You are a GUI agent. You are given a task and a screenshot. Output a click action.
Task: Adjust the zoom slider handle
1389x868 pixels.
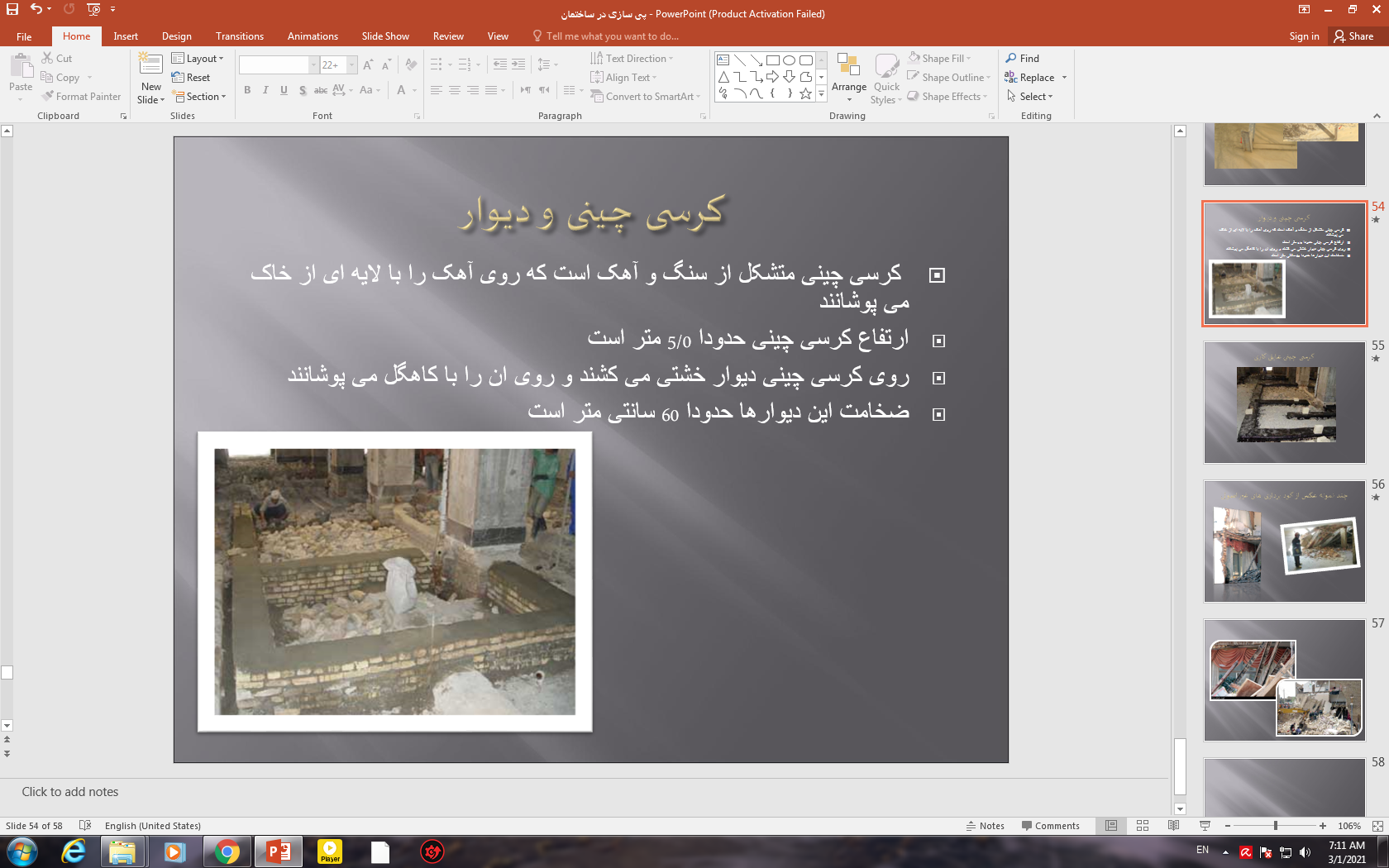tap(1276, 826)
